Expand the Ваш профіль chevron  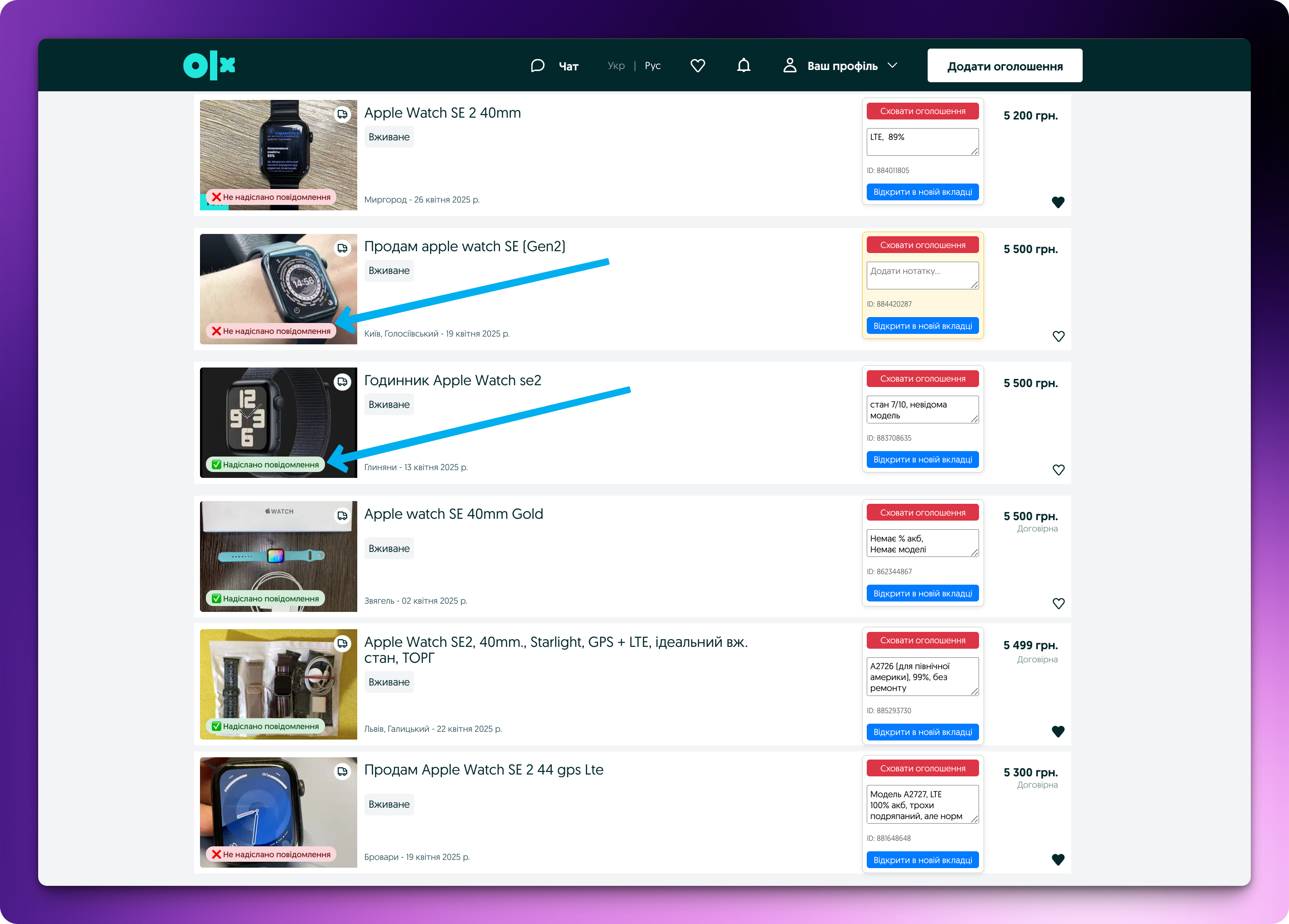(x=892, y=65)
